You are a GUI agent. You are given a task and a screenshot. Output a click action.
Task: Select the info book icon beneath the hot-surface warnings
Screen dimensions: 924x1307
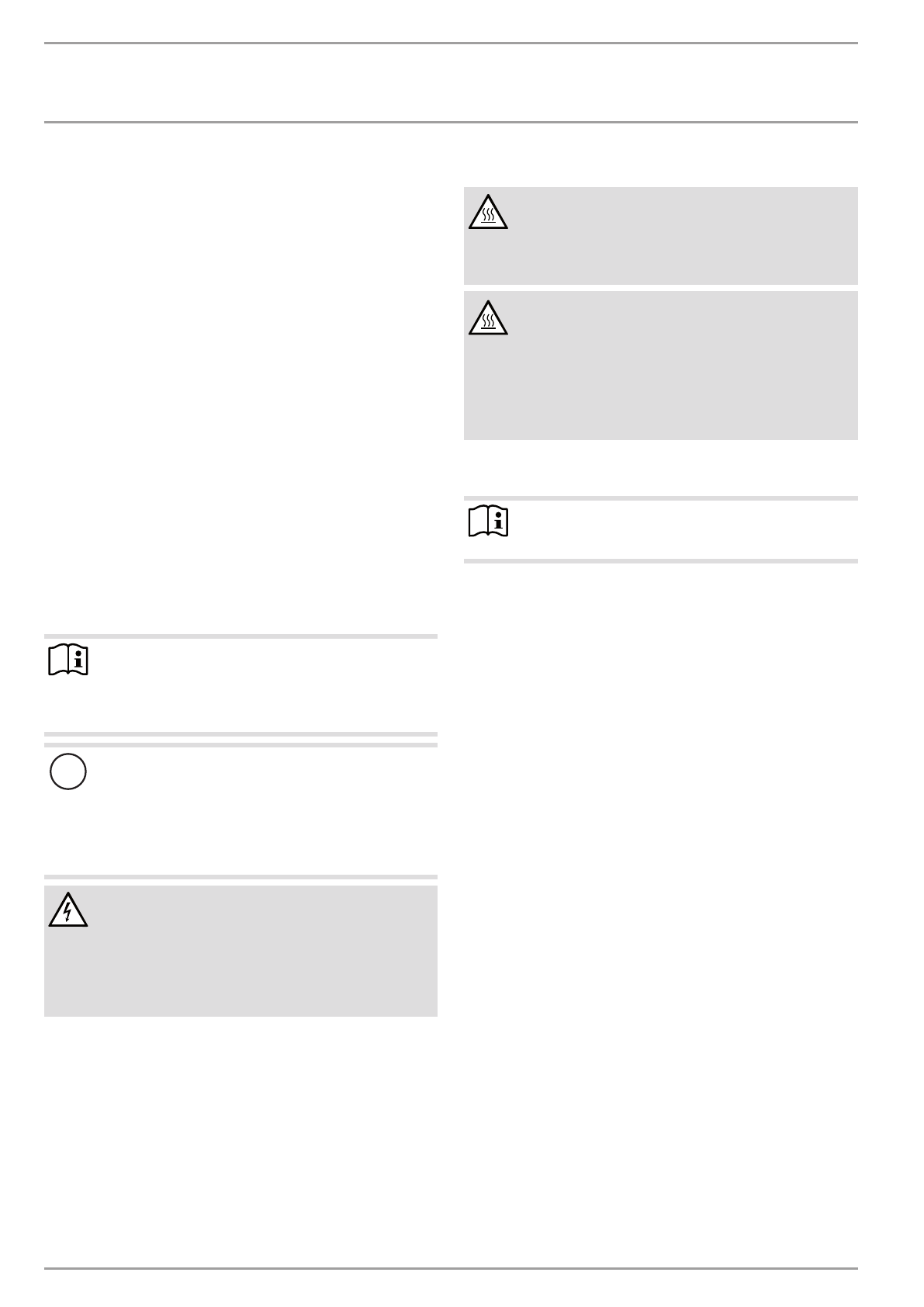[488, 522]
